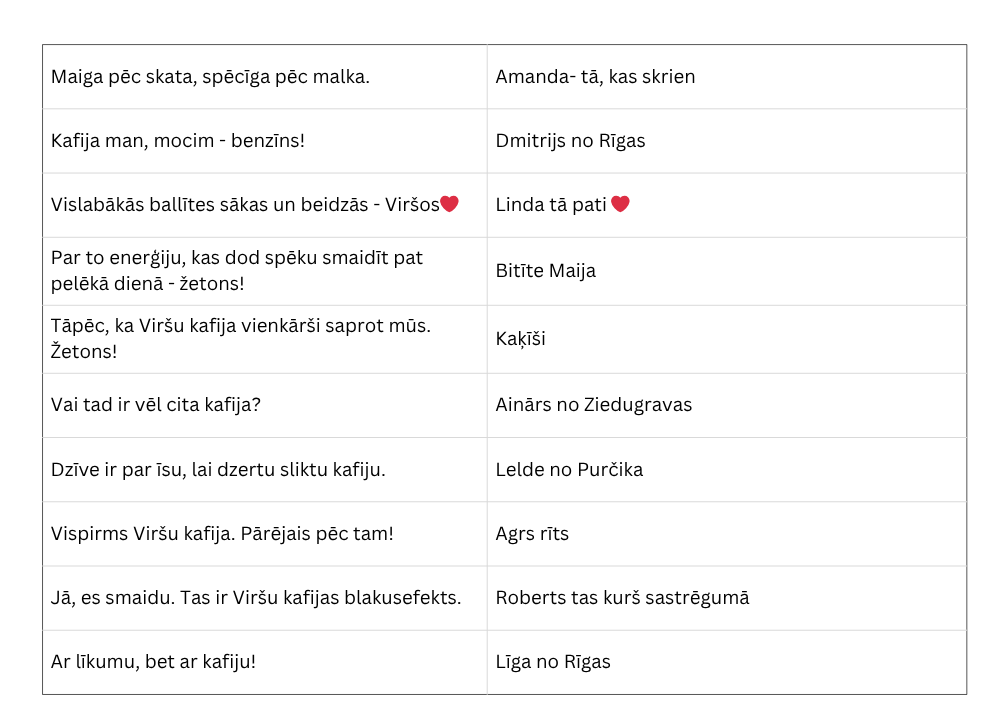Image resolution: width=1000 pixels, height=720 pixels.
Task: Click the "Bitīte Maija" name
Action: pyautogui.click(x=546, y=271)
